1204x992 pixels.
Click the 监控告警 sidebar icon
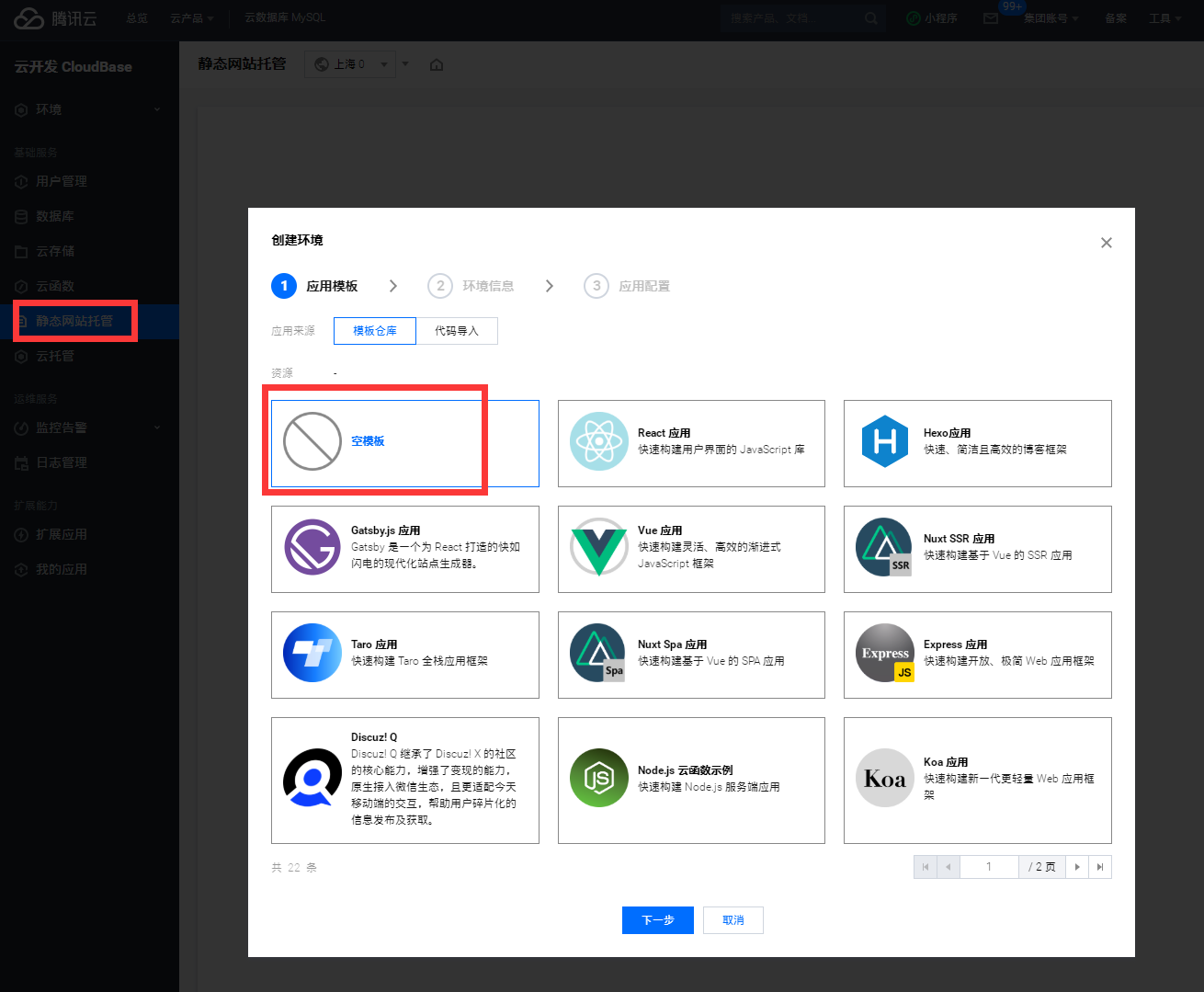21,428
